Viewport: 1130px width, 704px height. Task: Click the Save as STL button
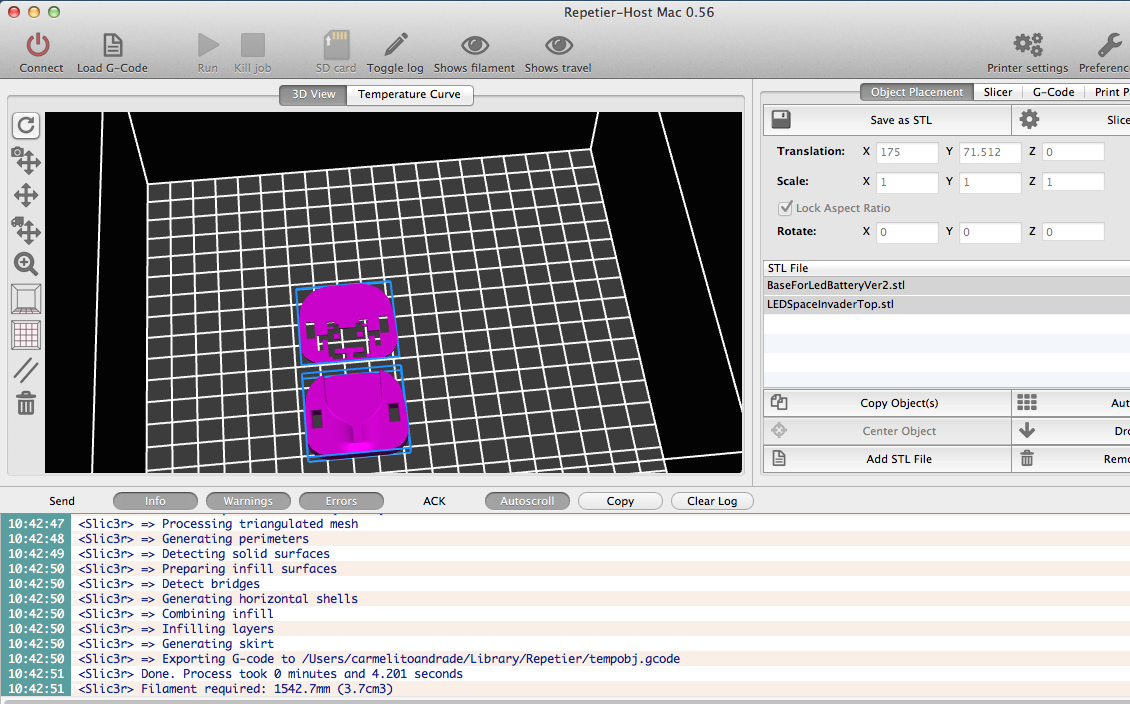point(888,120)
